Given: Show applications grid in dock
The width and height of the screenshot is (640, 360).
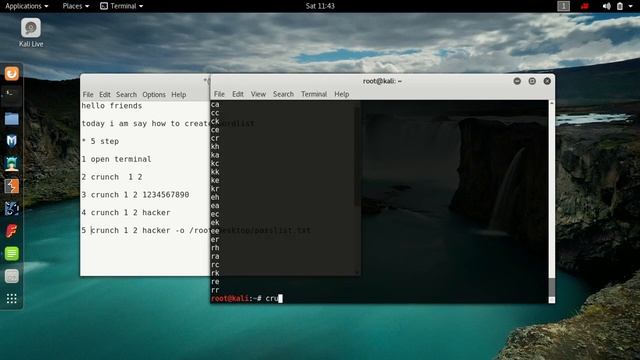Looking at the screenshot, I should click(11, 299).
